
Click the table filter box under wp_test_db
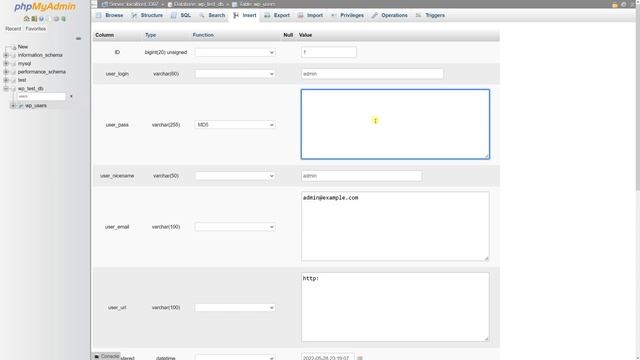[42, 96]
